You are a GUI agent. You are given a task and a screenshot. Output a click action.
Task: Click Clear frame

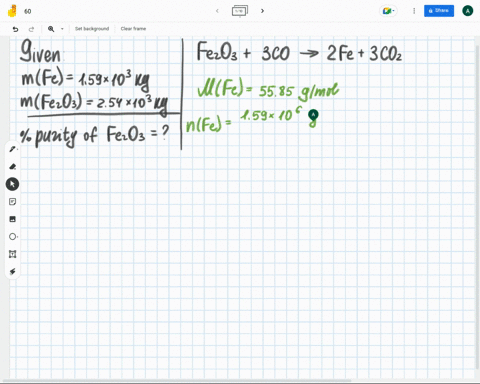[x=133, y=29]
